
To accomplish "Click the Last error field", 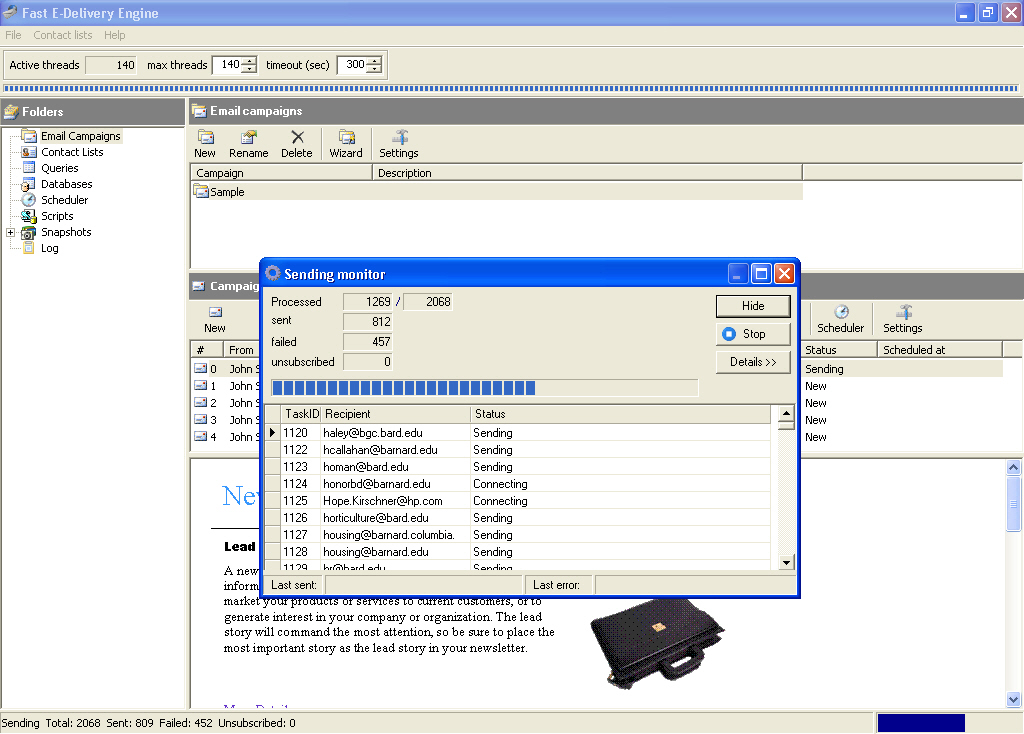I will pos(695,585).
